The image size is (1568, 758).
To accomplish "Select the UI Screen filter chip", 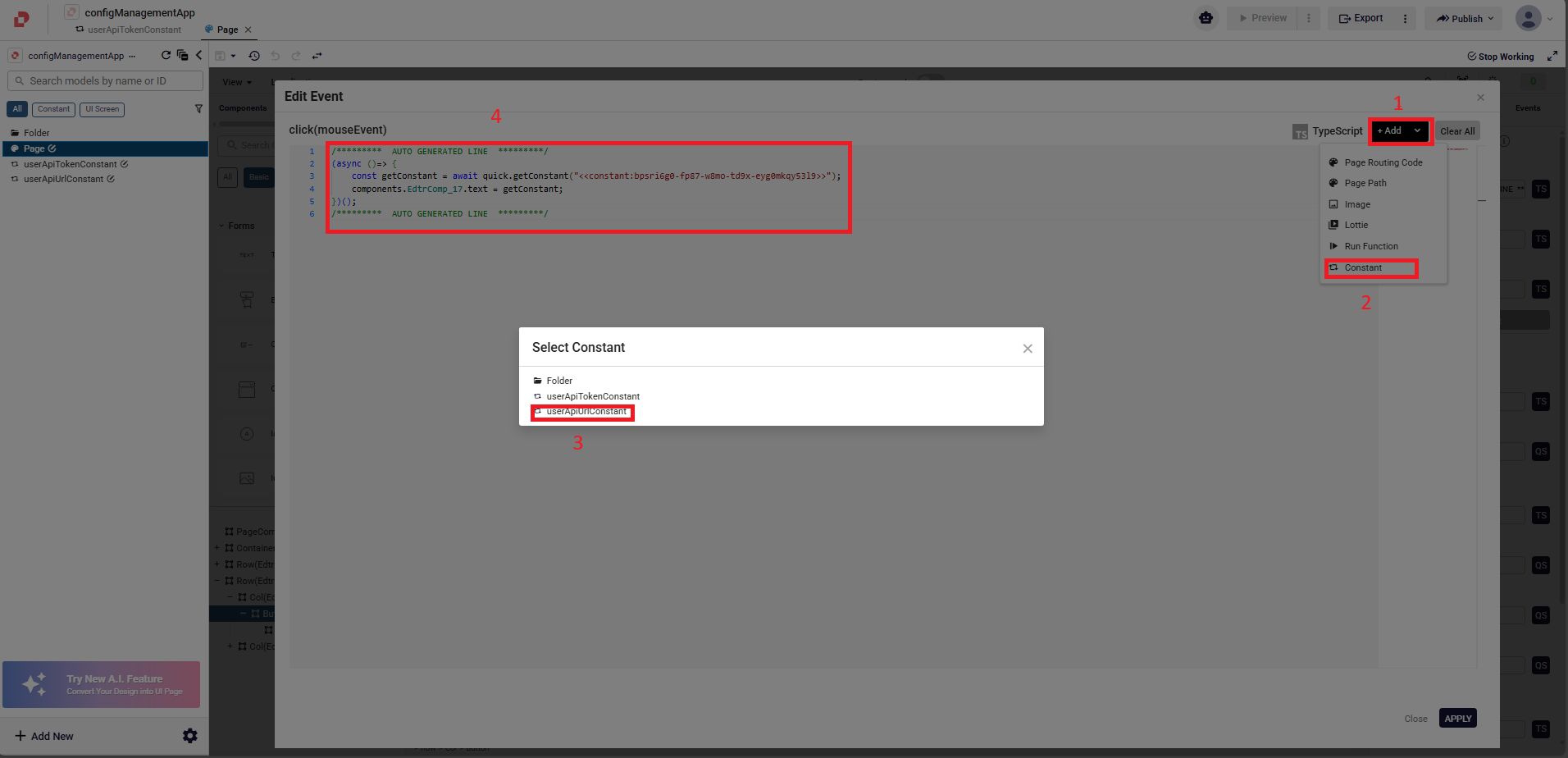I will (102, 109).
